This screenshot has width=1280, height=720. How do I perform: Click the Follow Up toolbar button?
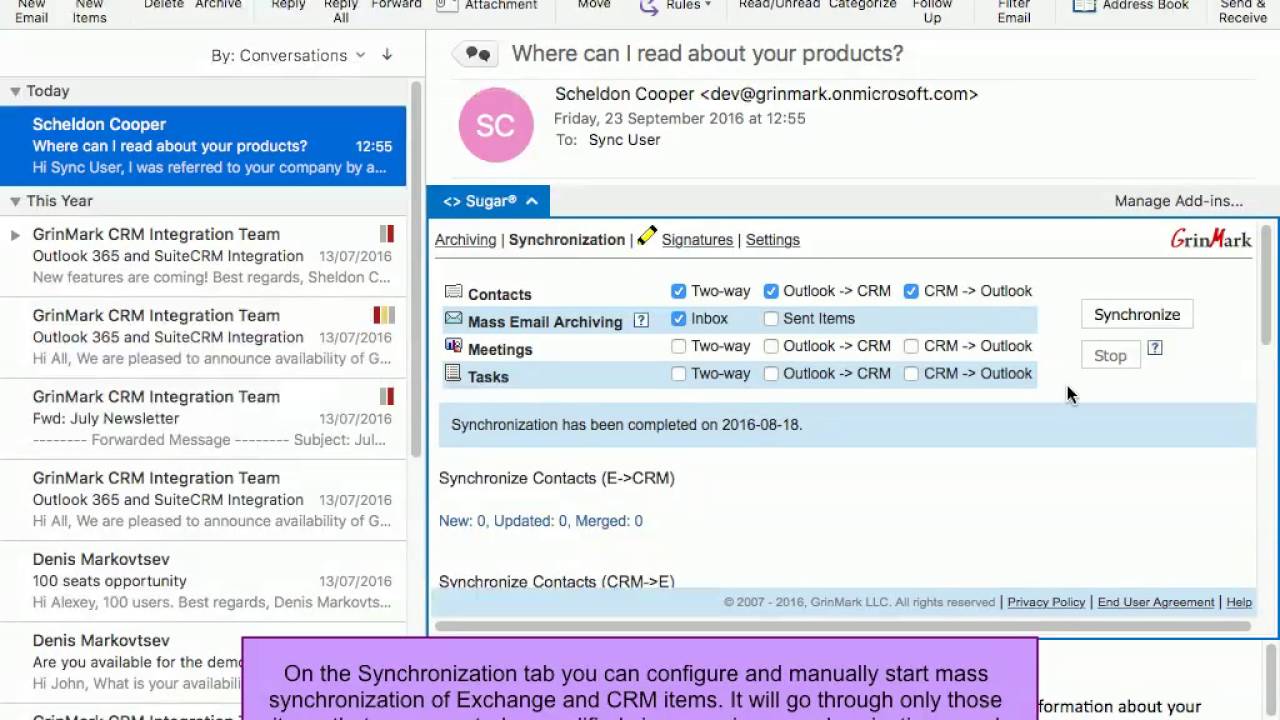pyautogui.click(x=932, y=10)
